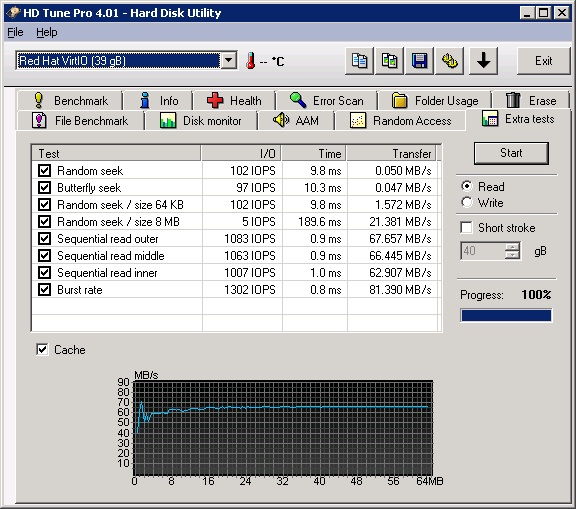Screen dimensions: 576x509
Task: Toggle Random seek / size 8 MB checkbox
Action: click(44, 221)
